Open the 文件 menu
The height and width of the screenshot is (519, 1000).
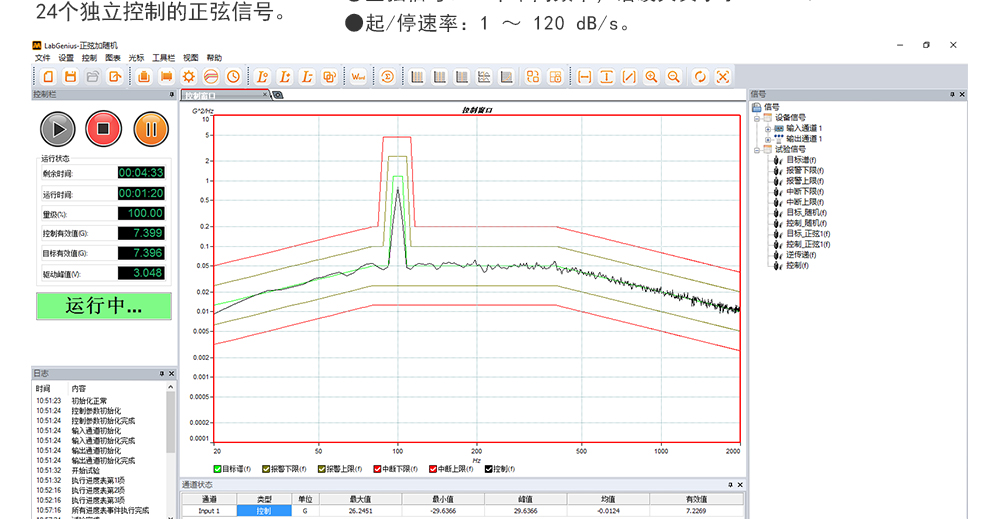tap(42, 58)
